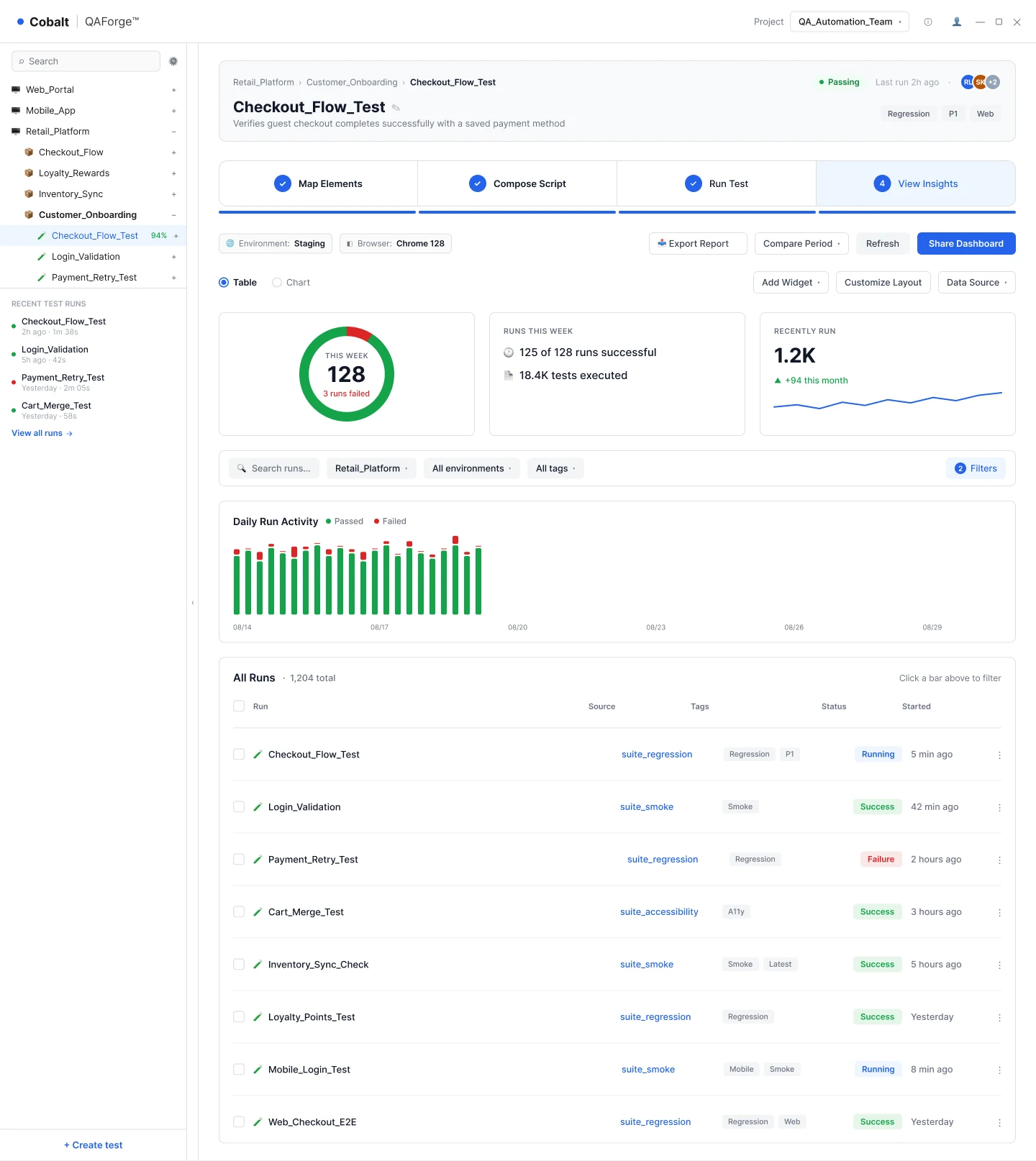
Task: Click plus icon next to Login_Validation in tree
Action: point(174,257)
